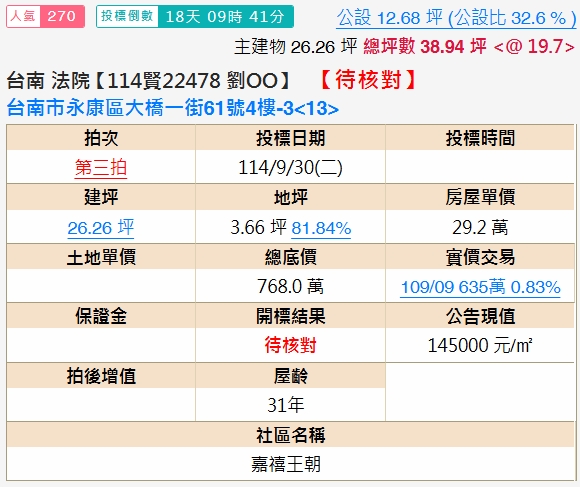
Task: Click the 人氣 270 popularity badge
Action: point(45,17)
